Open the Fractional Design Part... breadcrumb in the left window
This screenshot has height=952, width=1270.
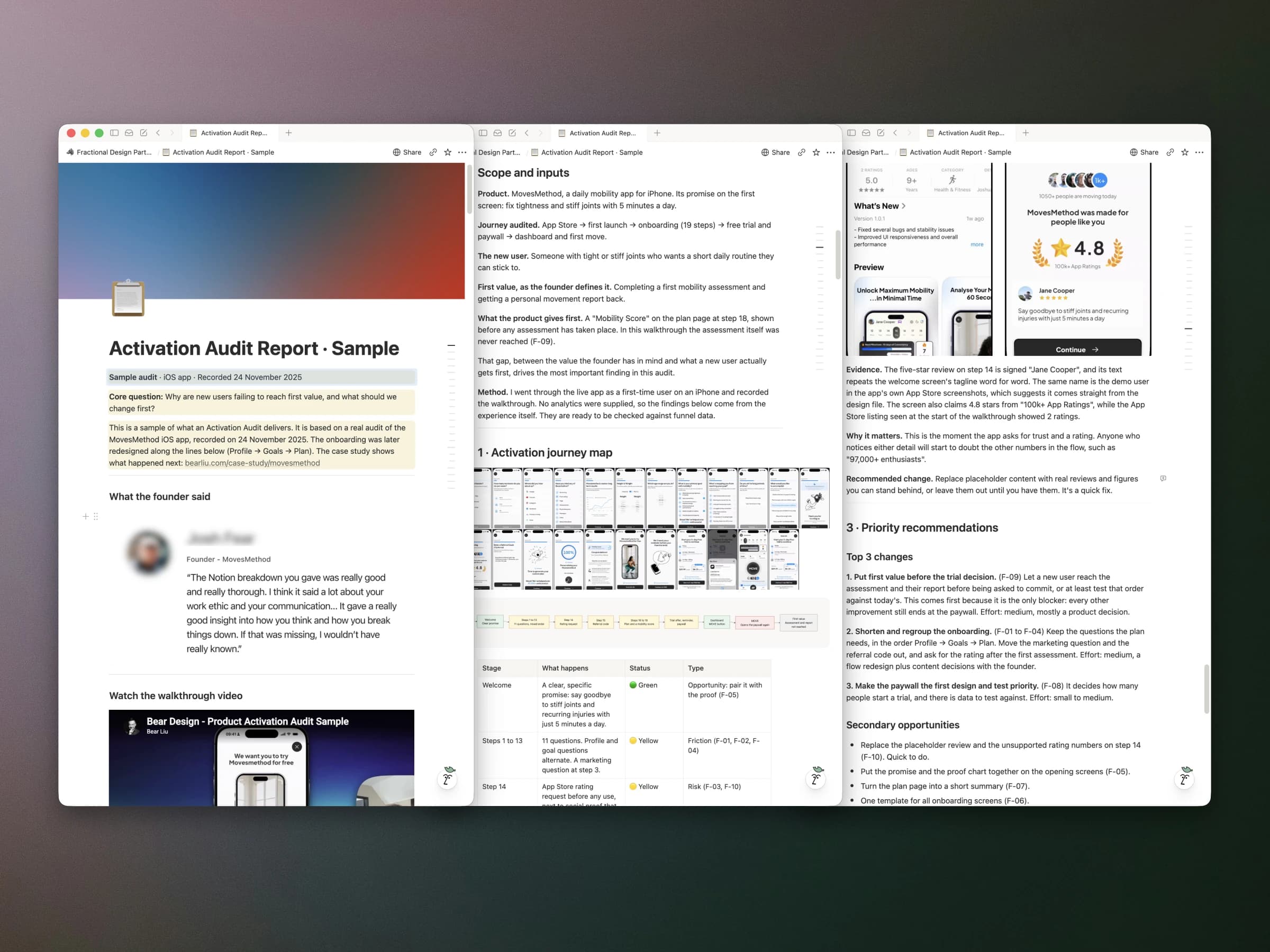[109, 152]
